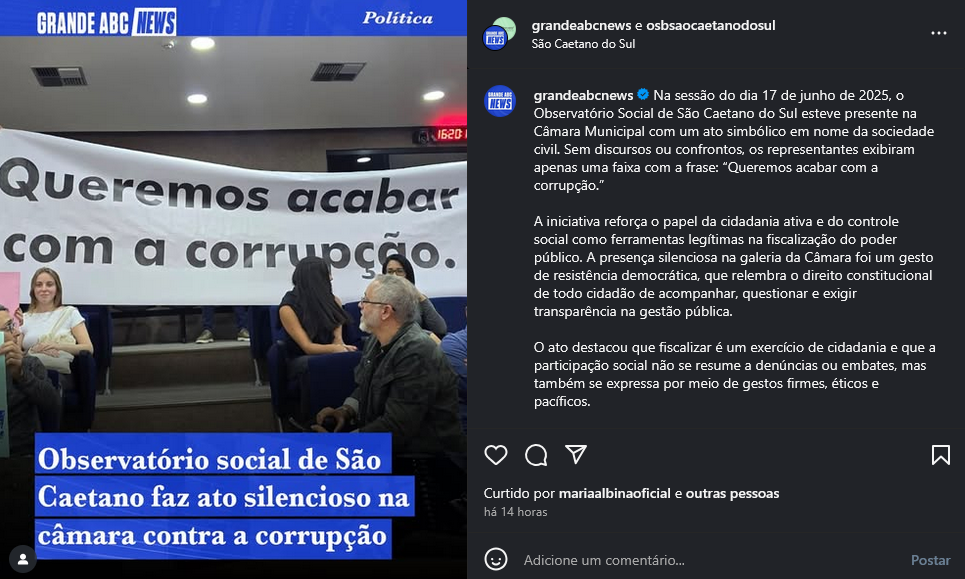Click the Postar button

(x=931, y=560)
